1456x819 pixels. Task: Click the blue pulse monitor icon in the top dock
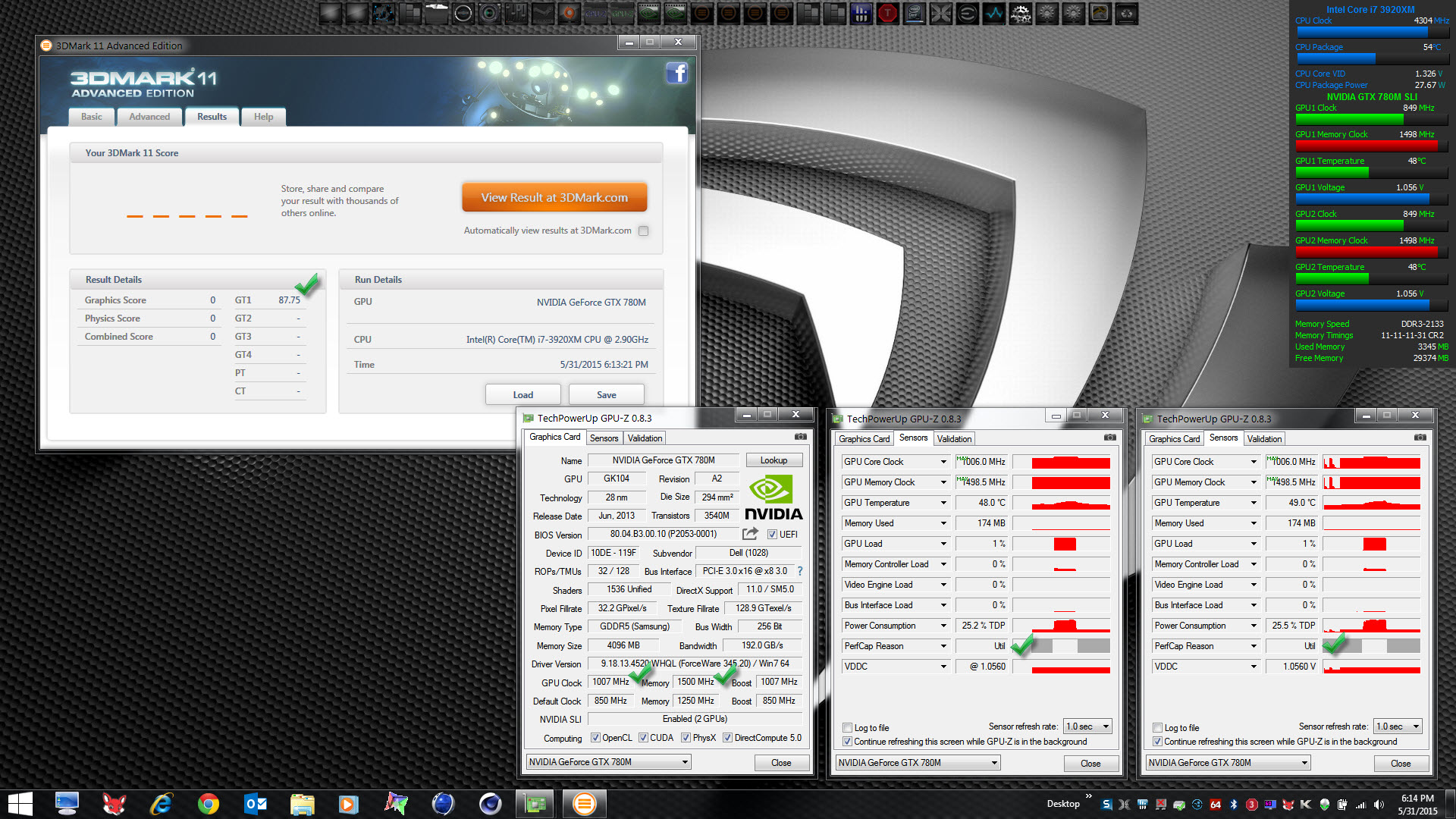[x=994, y=13]
